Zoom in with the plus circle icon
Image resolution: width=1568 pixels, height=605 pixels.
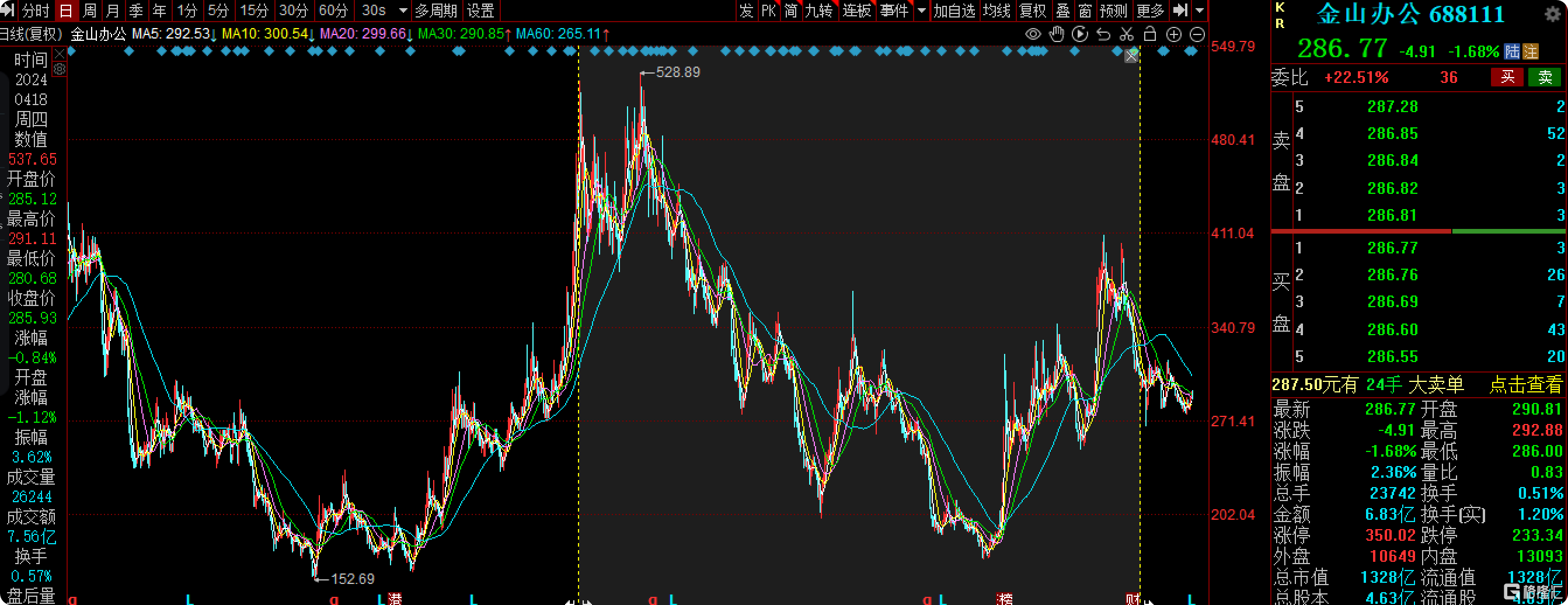point(1173,34)
